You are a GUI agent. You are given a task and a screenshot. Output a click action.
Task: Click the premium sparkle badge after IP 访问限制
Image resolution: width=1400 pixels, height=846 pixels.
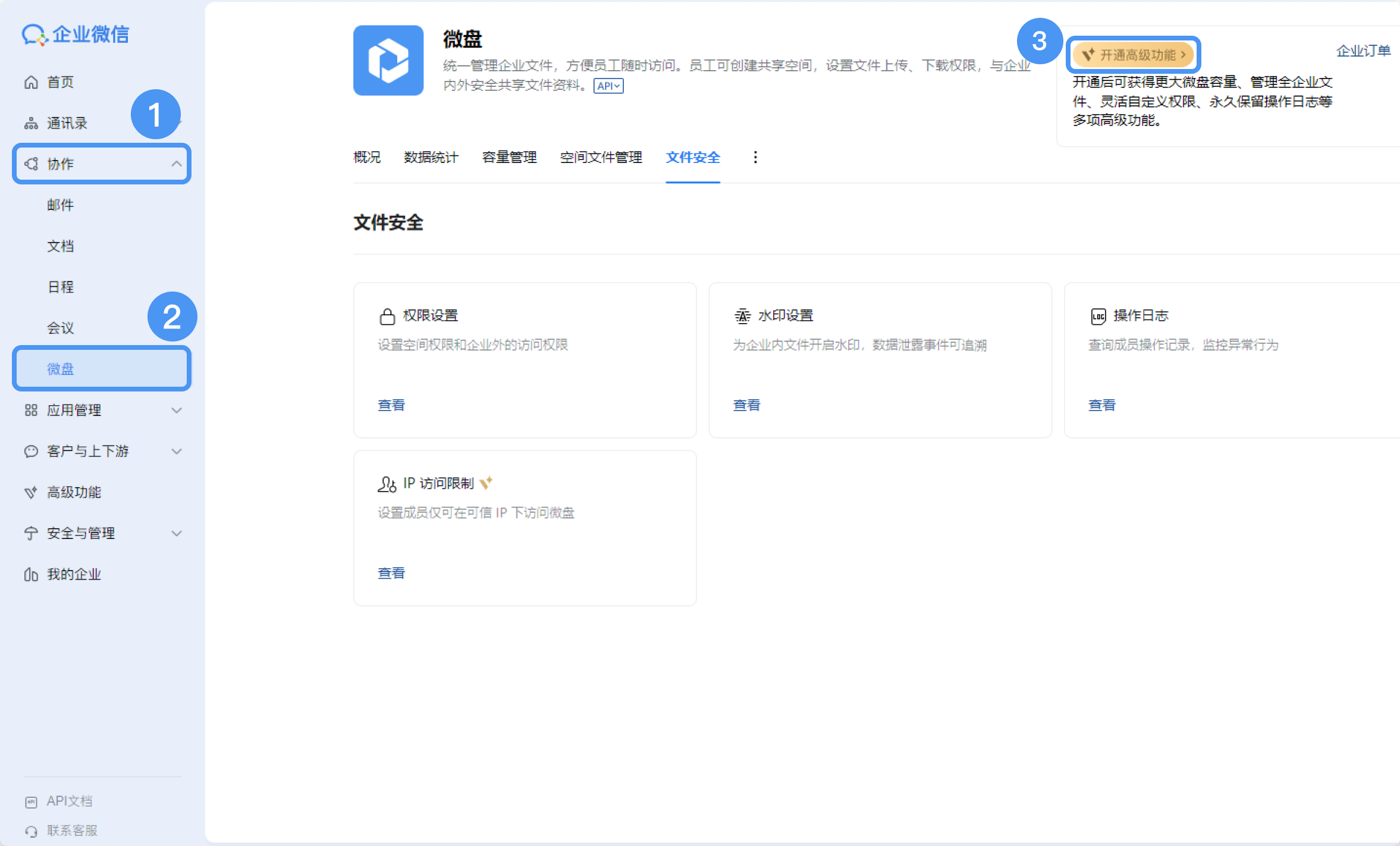click(x=486, y=482)
